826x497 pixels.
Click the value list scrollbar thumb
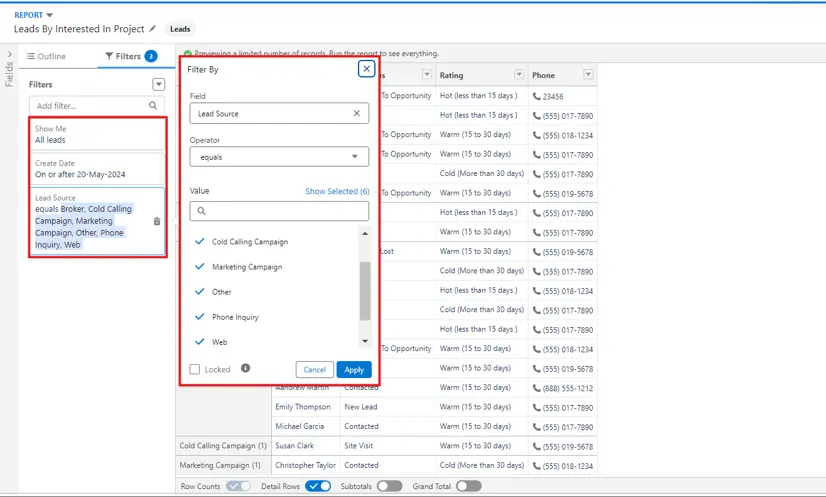(365, 291)
